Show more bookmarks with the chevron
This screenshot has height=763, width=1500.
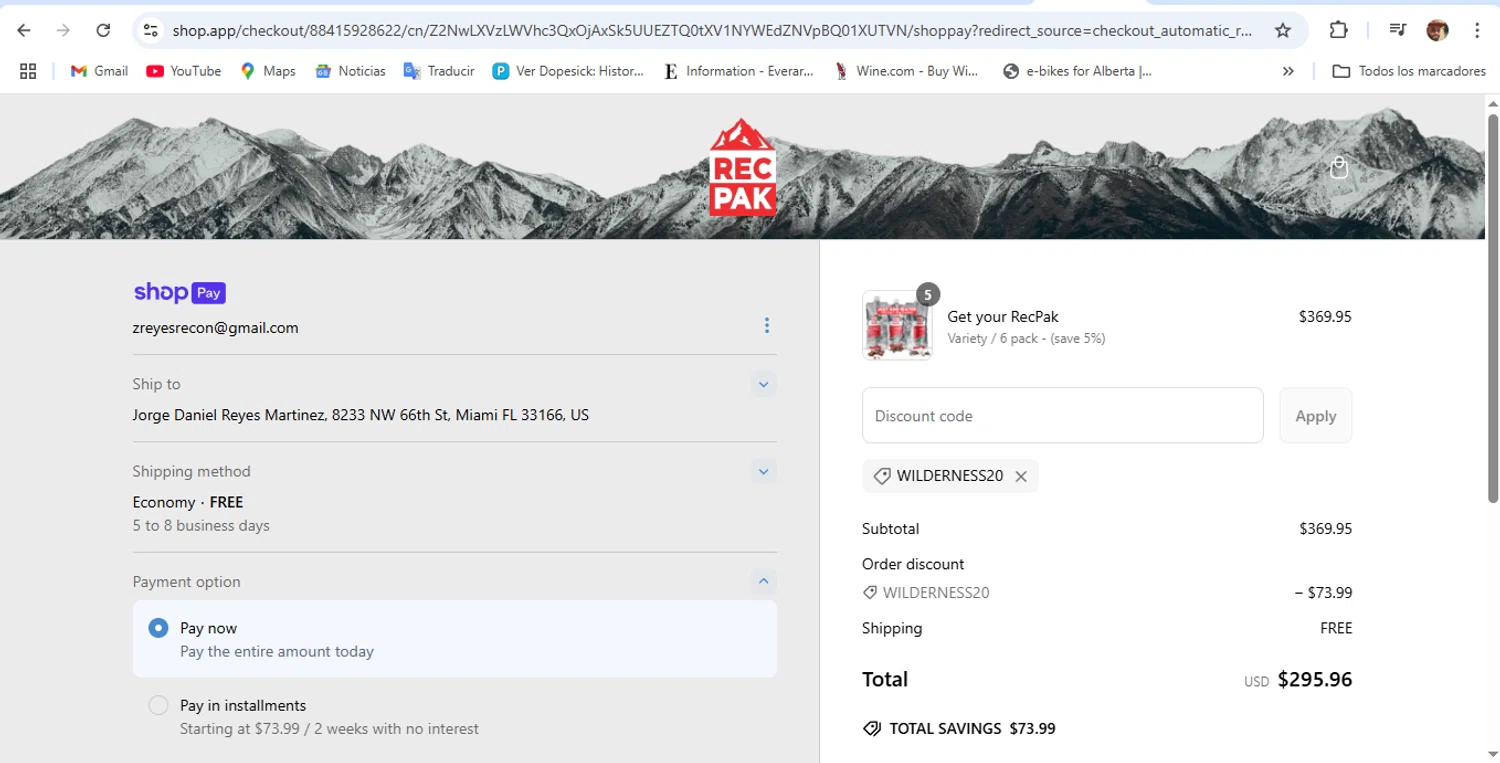1288,71
